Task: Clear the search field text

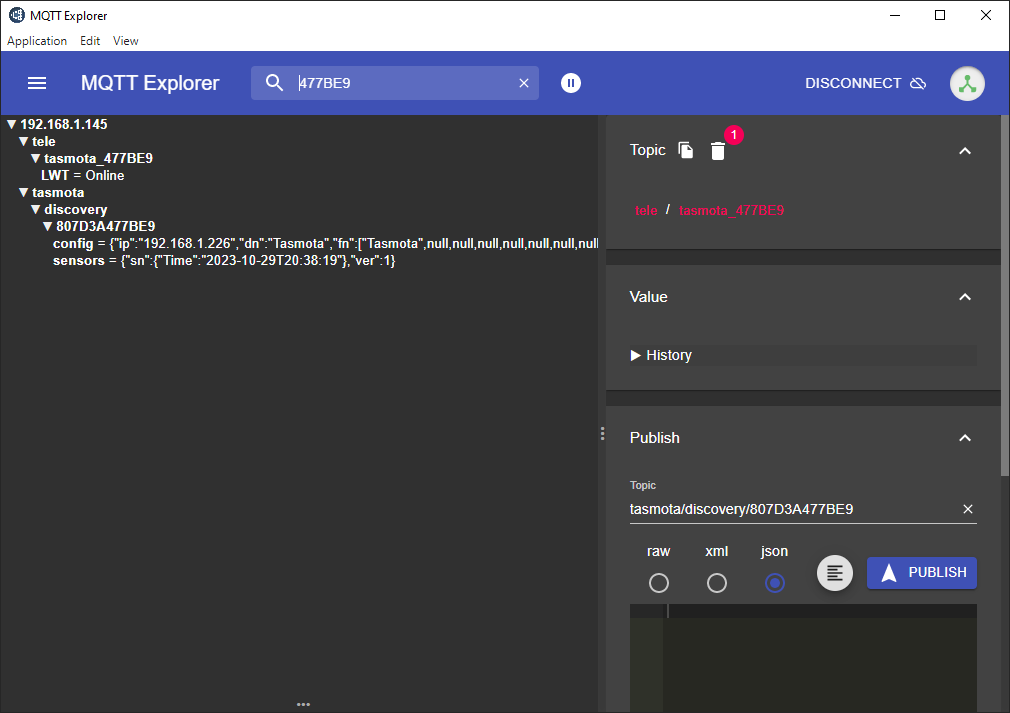Action: coord(524,83)
